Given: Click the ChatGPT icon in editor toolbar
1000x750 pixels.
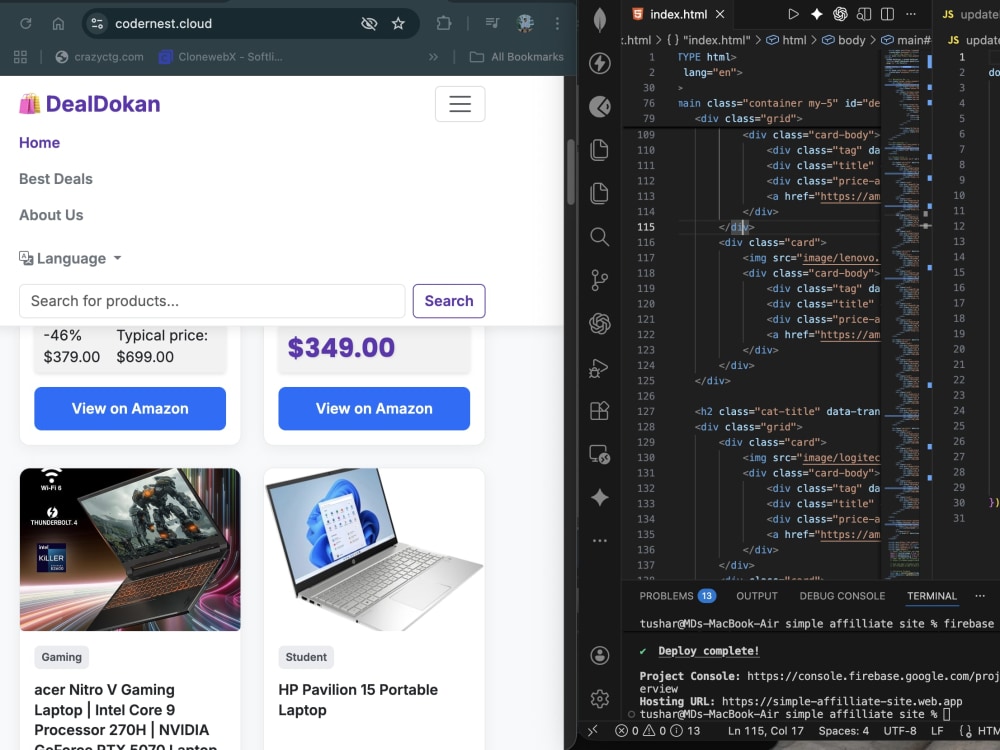Looking at the screenshot, I should tap(840, 14).
